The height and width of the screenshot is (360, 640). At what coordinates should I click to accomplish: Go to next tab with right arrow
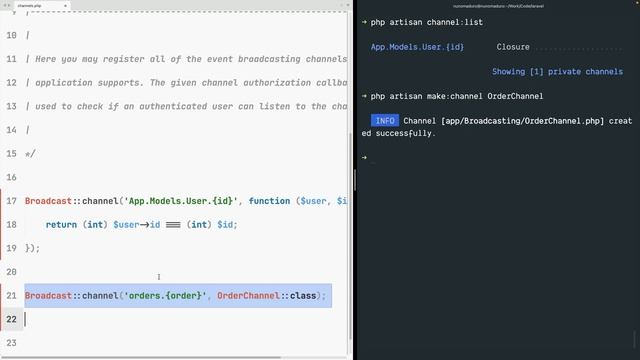click(x=9, y=5)
